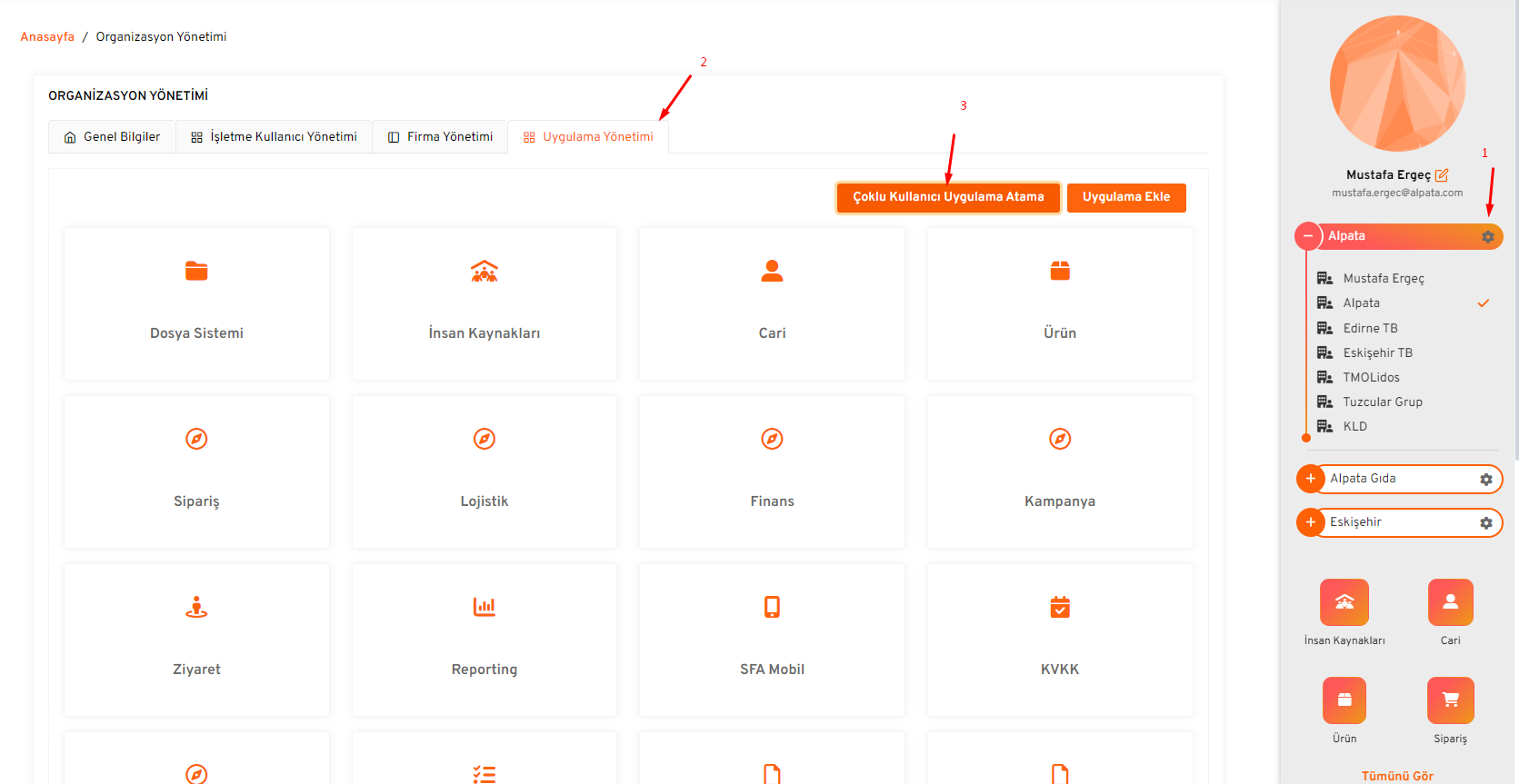This screenshot has height=784, width=1519.
Task: Click the edit profile icon beside Mustafa Ergeç
Action: pos(1442,174)
